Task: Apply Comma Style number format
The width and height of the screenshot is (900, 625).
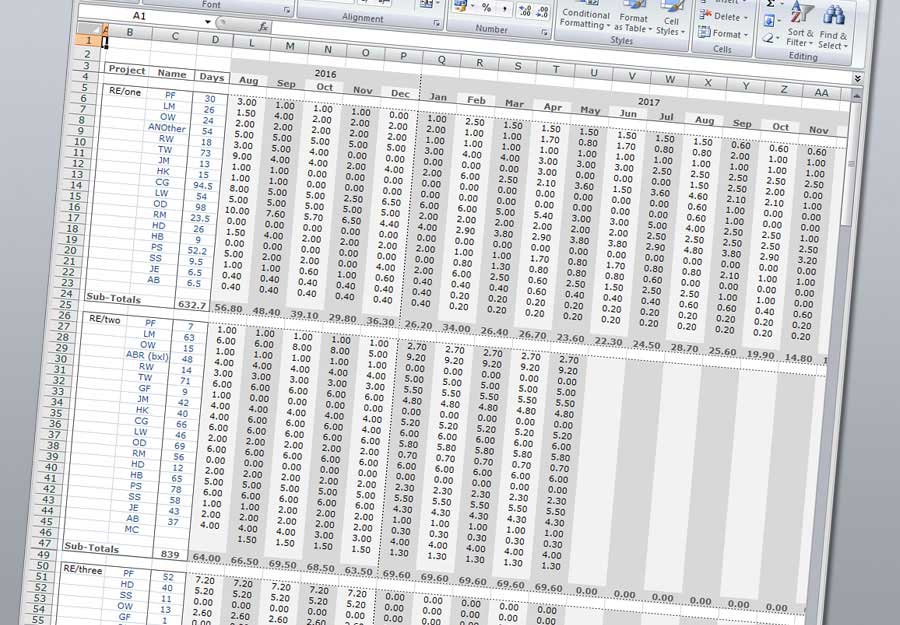Action: 505,9
